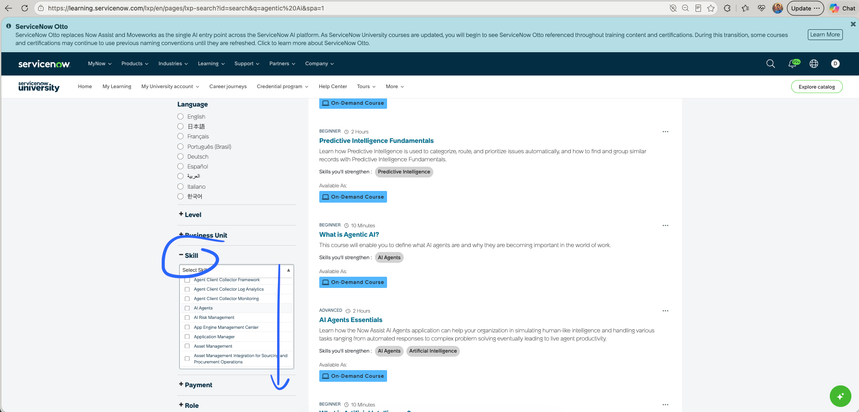Select the English language radio button
This screenshot has height=412, width=859.
coord(180,117)
